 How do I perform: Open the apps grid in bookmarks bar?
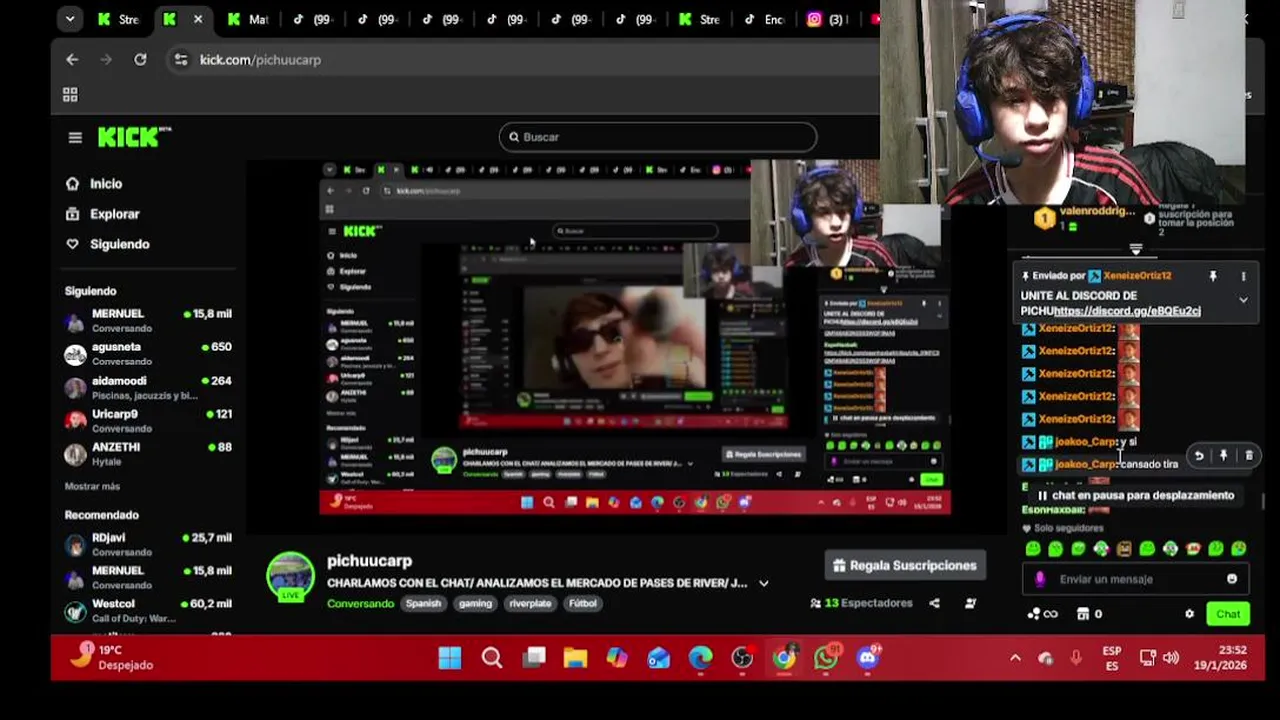click(70, 95)
